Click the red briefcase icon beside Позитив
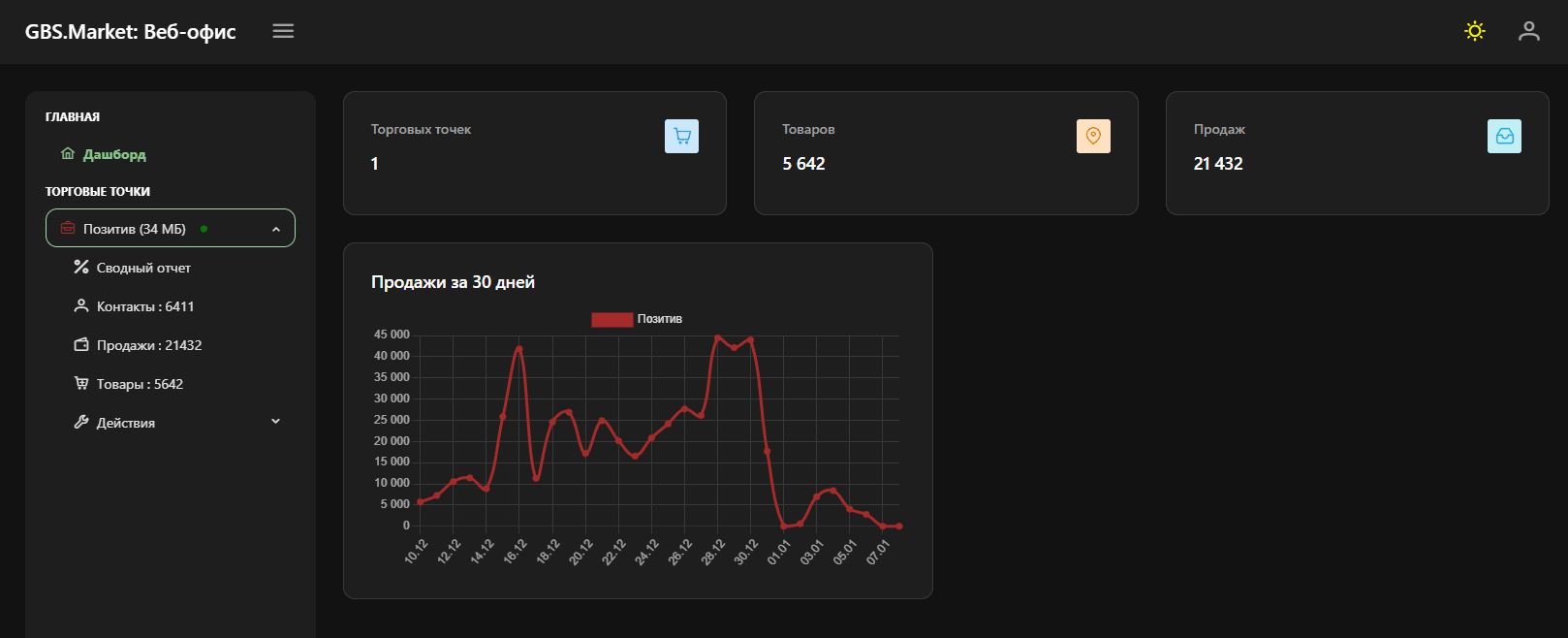1568x638 pixels. [x=68, y=229]
